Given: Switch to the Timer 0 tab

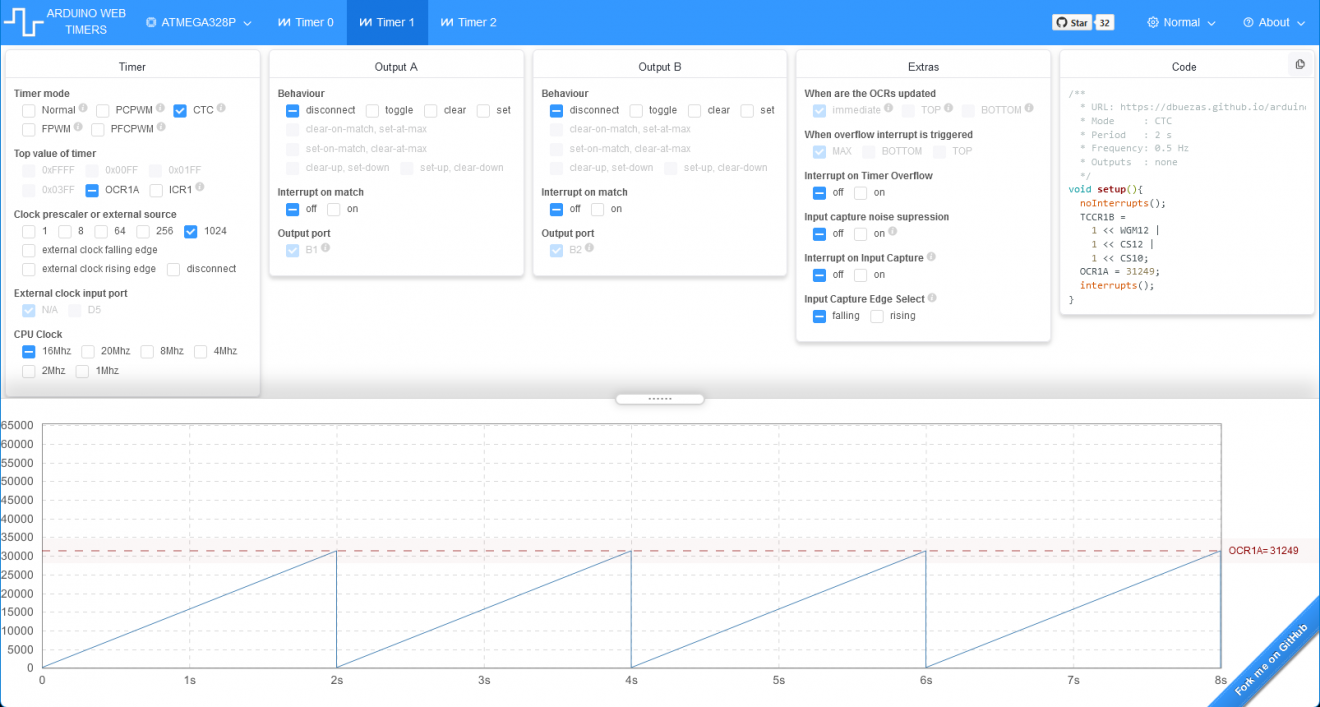Looking at the screenshot, I should tap(305, 22).
